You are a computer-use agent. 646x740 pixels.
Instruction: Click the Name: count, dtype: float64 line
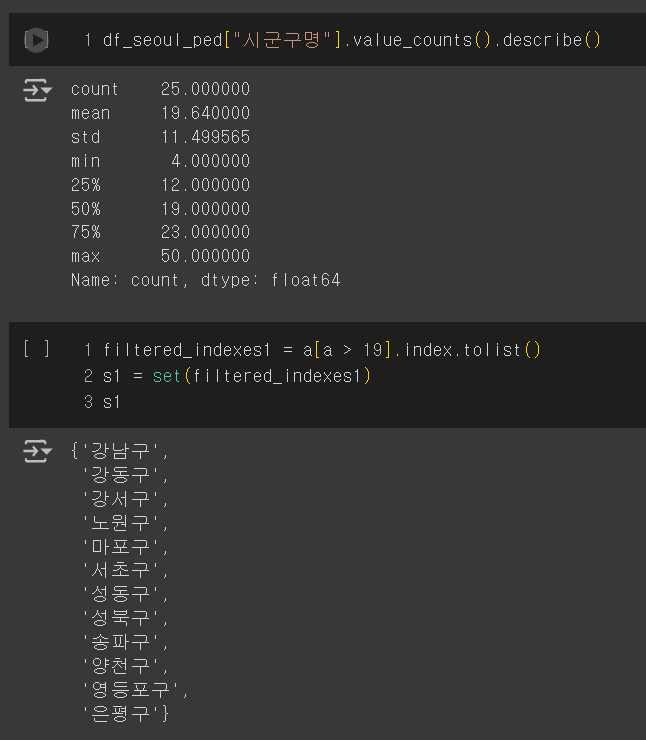click(x=205, y=280)
